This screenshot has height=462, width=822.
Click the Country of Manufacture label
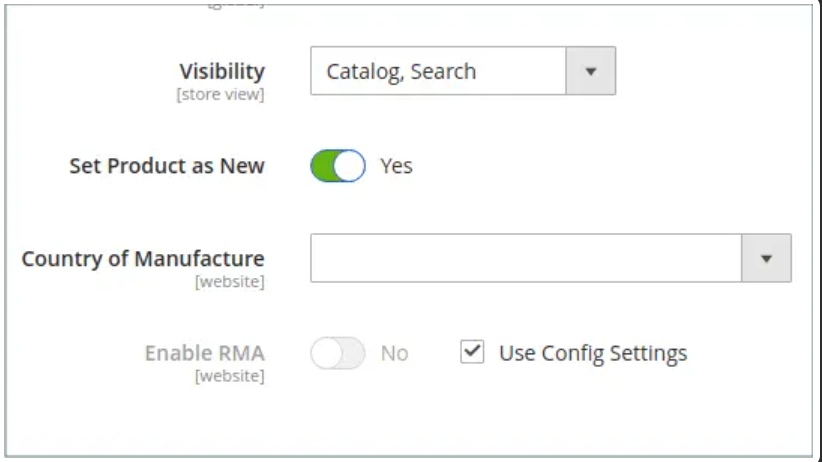[143, 259]
